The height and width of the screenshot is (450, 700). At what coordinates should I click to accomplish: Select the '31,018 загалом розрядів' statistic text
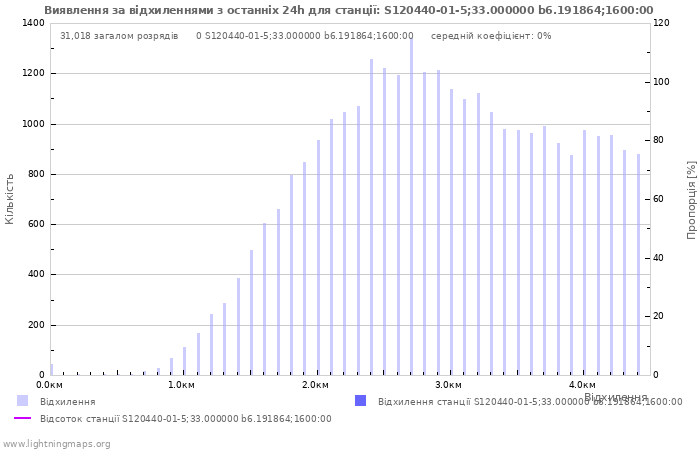[x=119, y=36]
